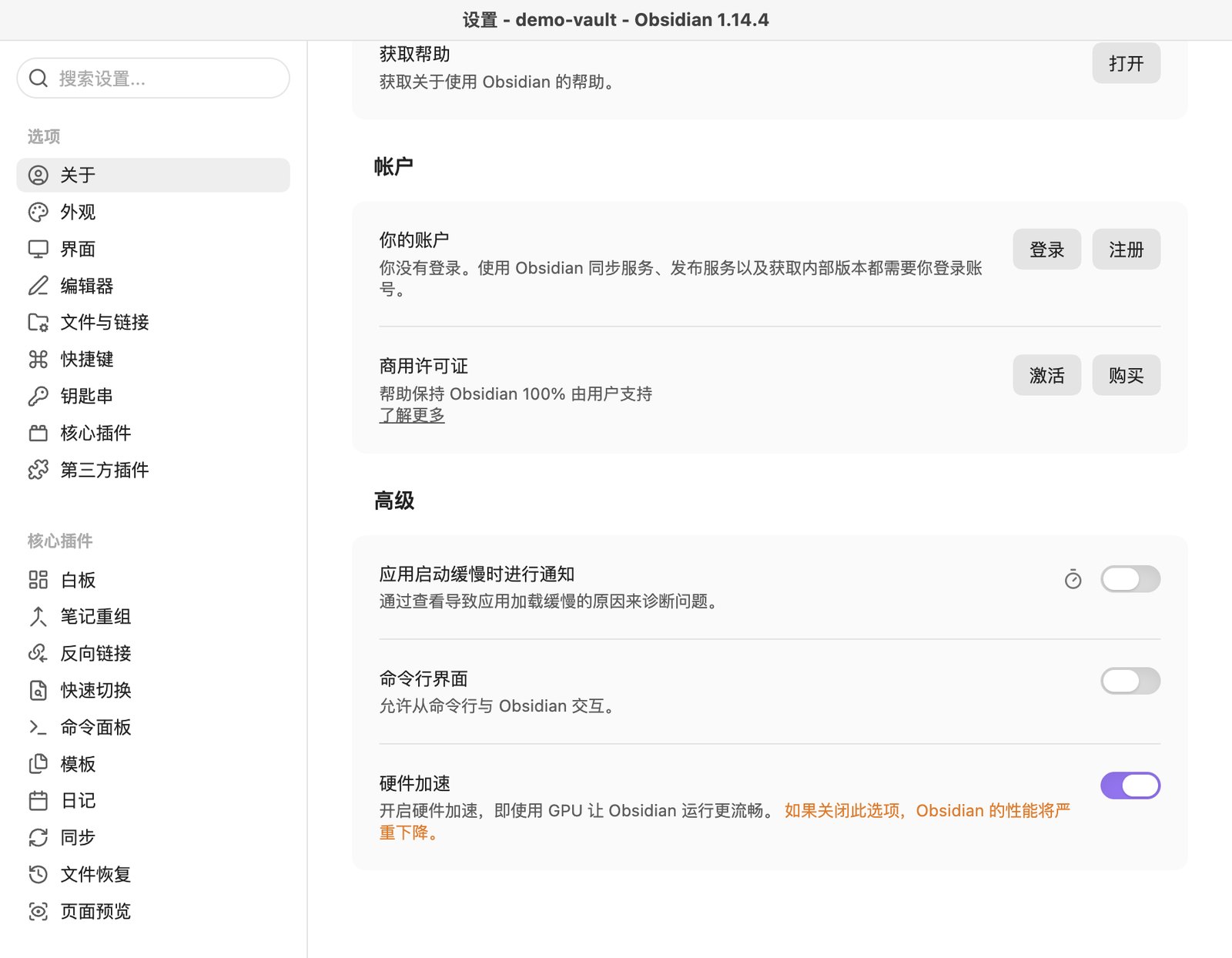1232x958 pixels.
Task: Click the 文件与链接 folder-gear icon
Action: tap(38, 322)
